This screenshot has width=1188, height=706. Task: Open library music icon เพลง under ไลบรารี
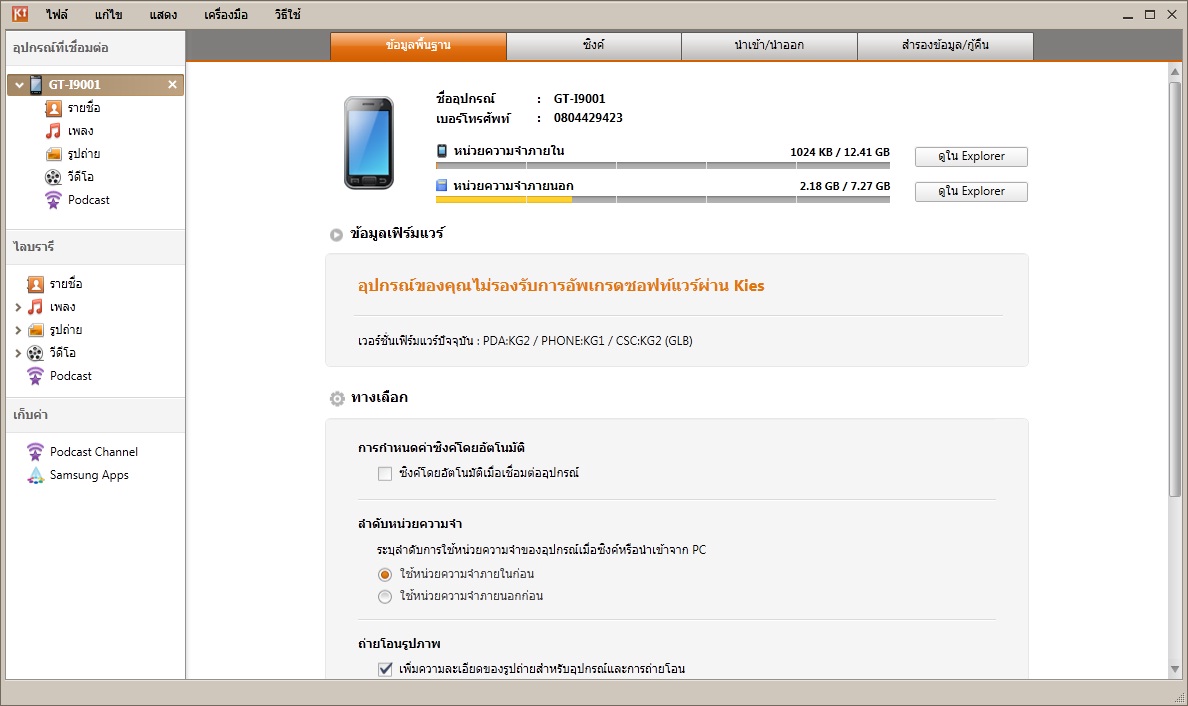click(x=36, y=307)
